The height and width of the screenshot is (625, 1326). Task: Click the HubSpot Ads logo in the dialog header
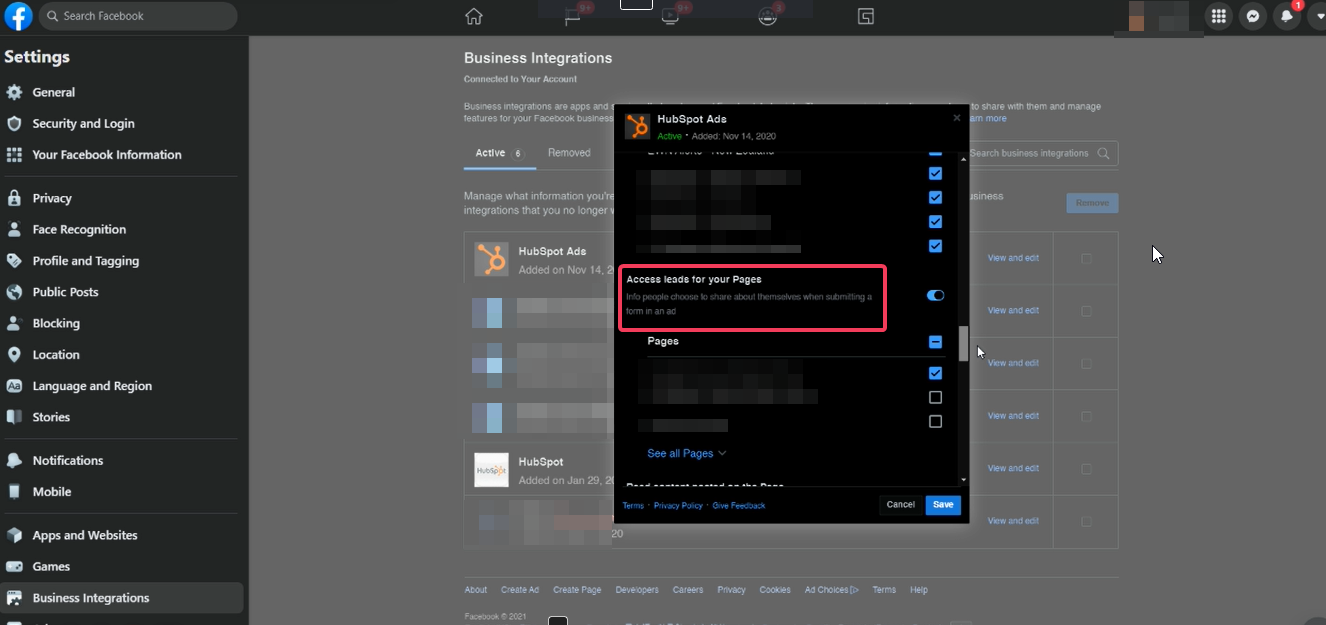[637, 126]
